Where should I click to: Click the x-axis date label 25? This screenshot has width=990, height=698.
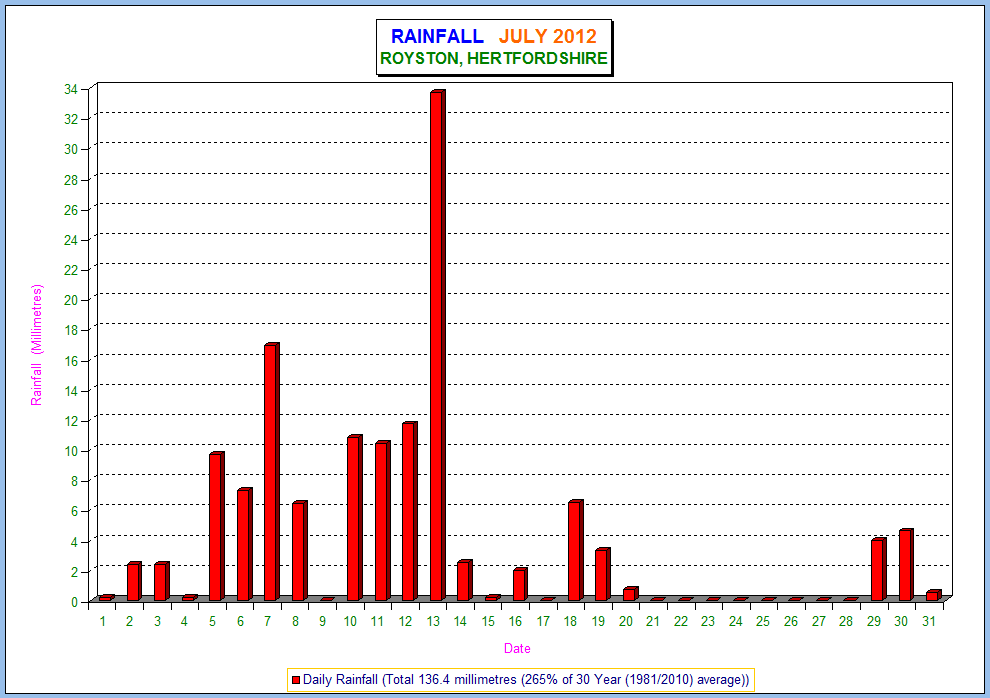click(763, 622)
